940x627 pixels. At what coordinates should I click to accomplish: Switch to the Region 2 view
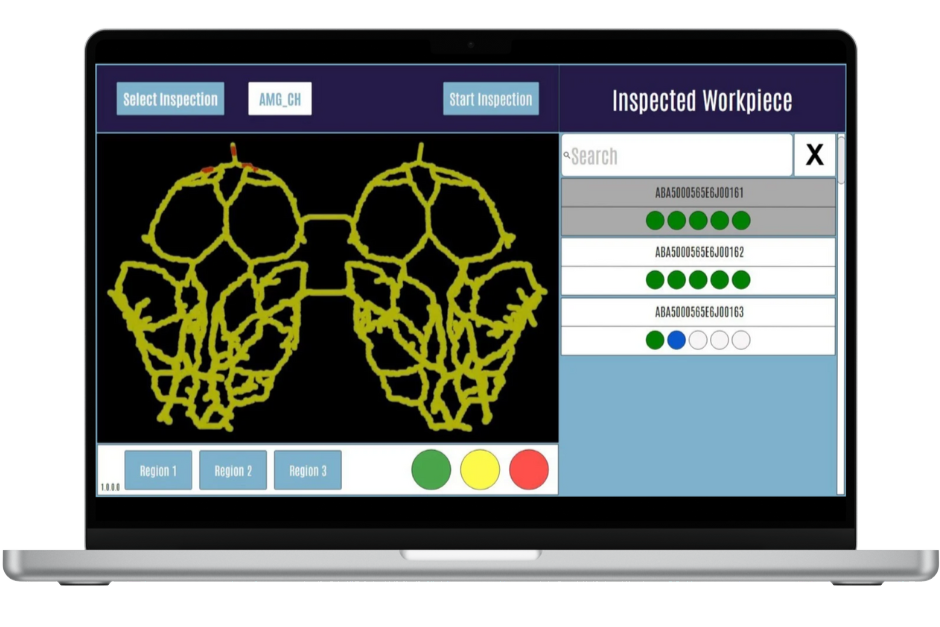pos(232,470)
